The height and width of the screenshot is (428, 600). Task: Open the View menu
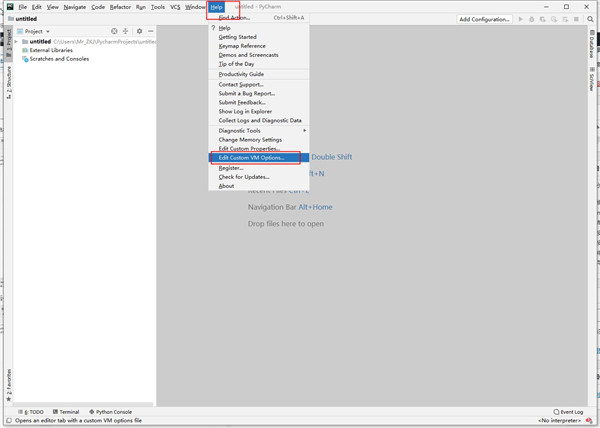(x=52, y=7)
